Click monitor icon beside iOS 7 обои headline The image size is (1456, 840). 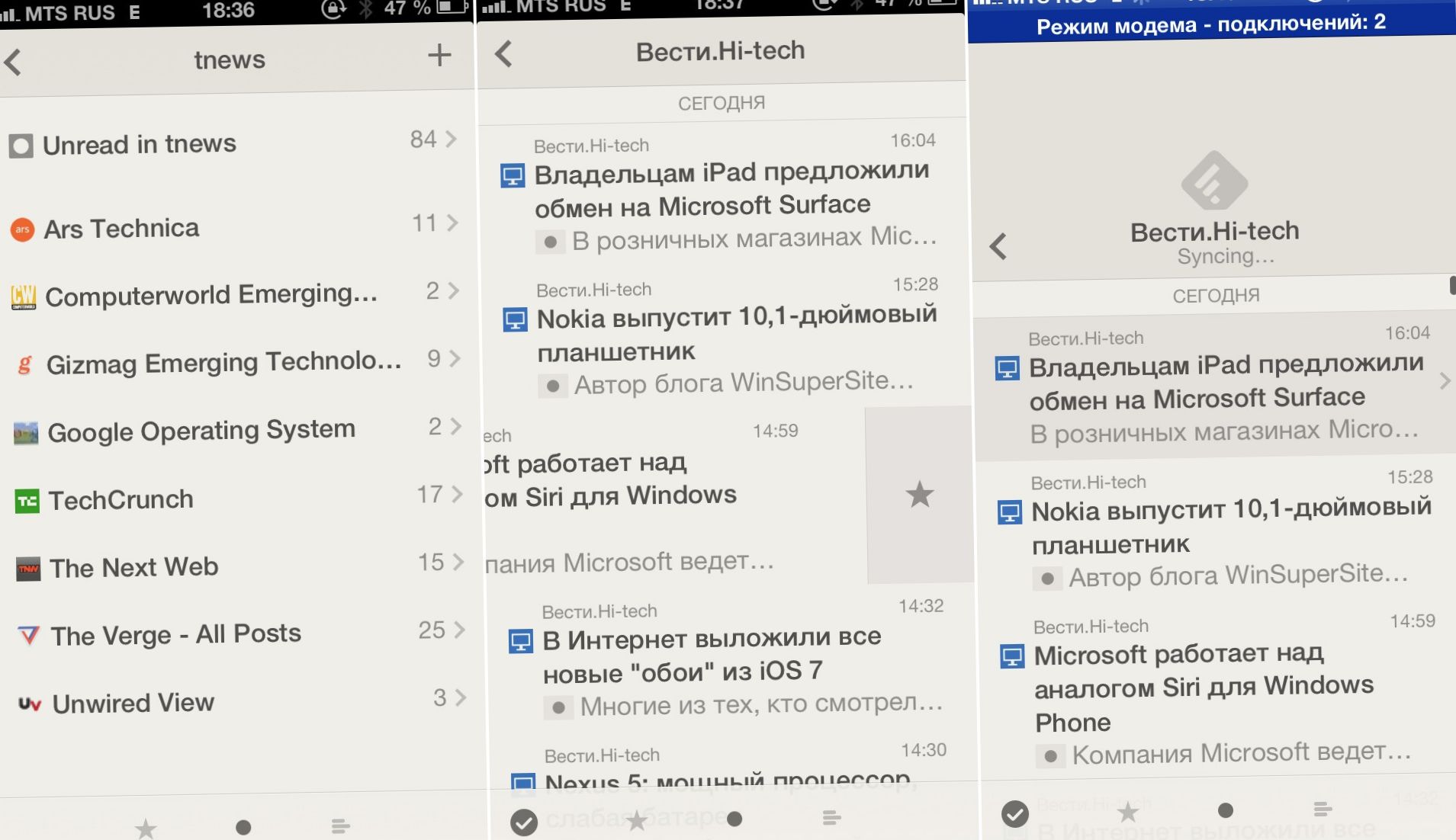click(520, 642)
